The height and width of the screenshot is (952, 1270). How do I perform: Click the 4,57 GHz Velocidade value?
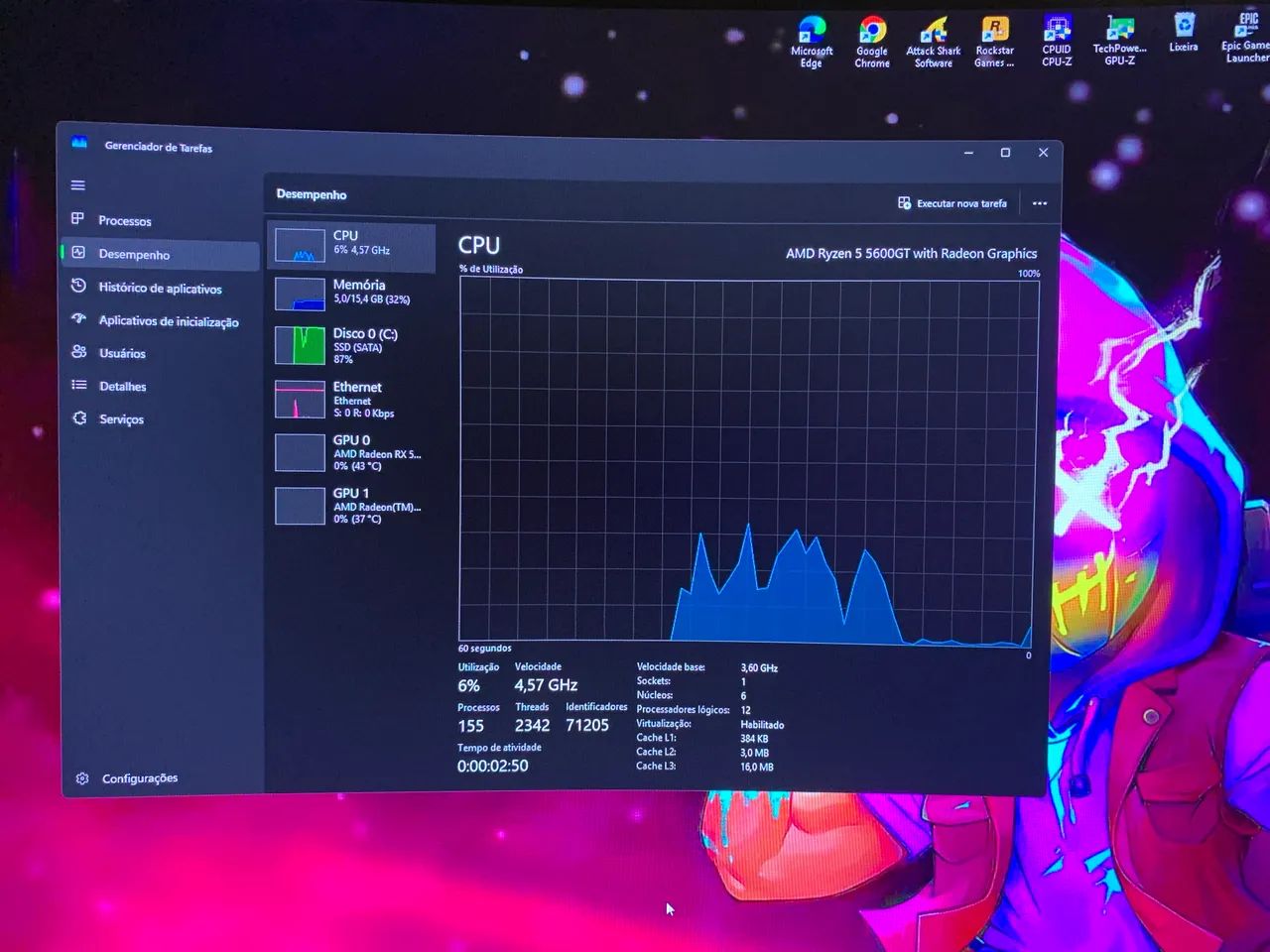coord(546,685)
